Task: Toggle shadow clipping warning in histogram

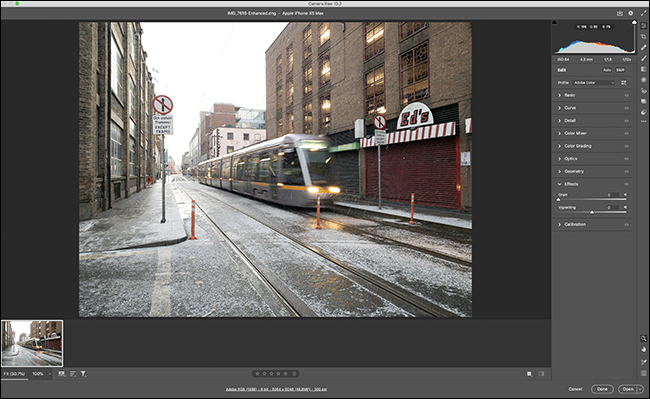Action: pos(555,22)
